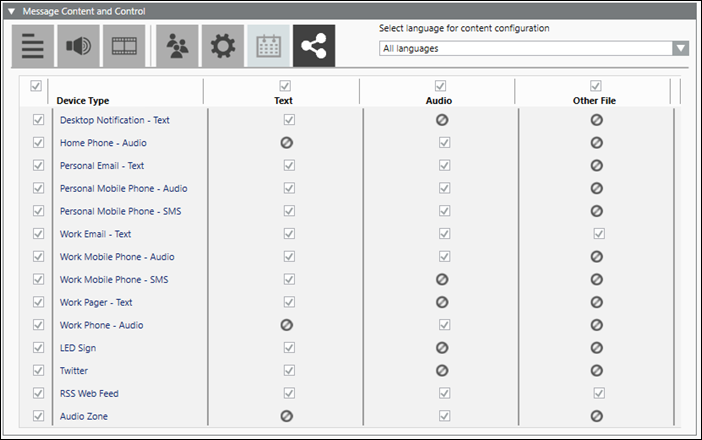Screen dimensions: 702x440
Task: Toggle Audio checkbox for RSS Web Feed
Action: click(x=441, y=393)
